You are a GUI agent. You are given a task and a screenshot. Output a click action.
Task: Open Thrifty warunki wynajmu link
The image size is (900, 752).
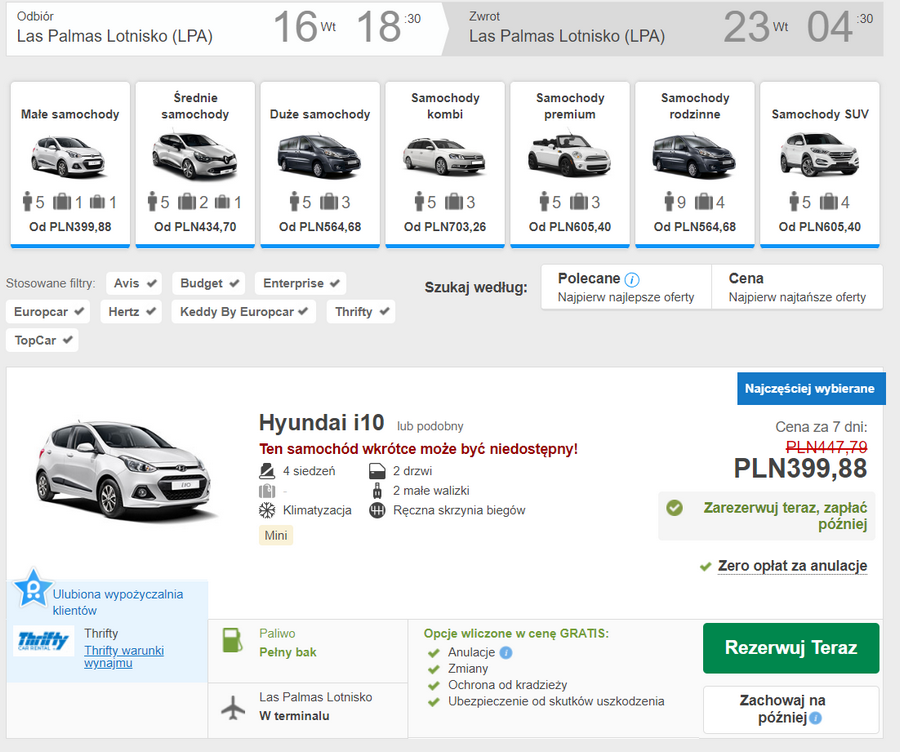pyautogui.click(x=123, y=657)
